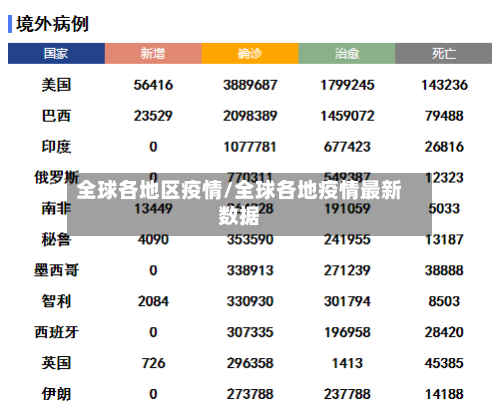Click the 智利 country cell

click(x=56, y=301)
